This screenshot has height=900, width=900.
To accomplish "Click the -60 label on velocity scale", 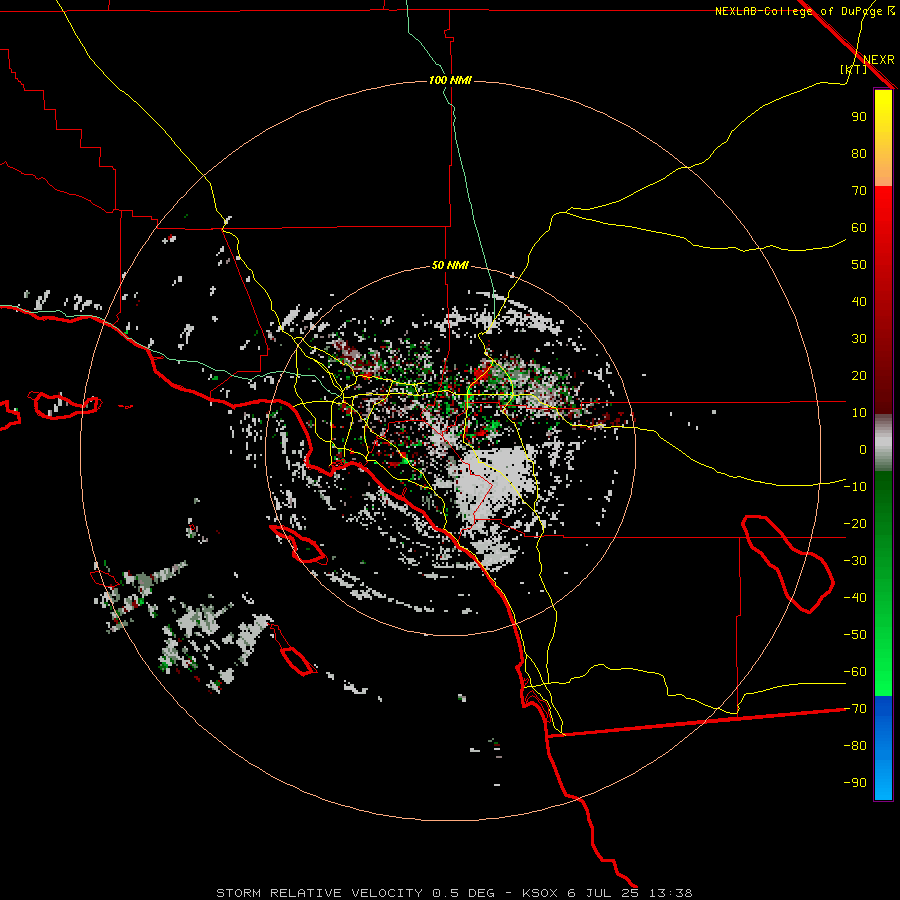I will [x=855, y=672].
